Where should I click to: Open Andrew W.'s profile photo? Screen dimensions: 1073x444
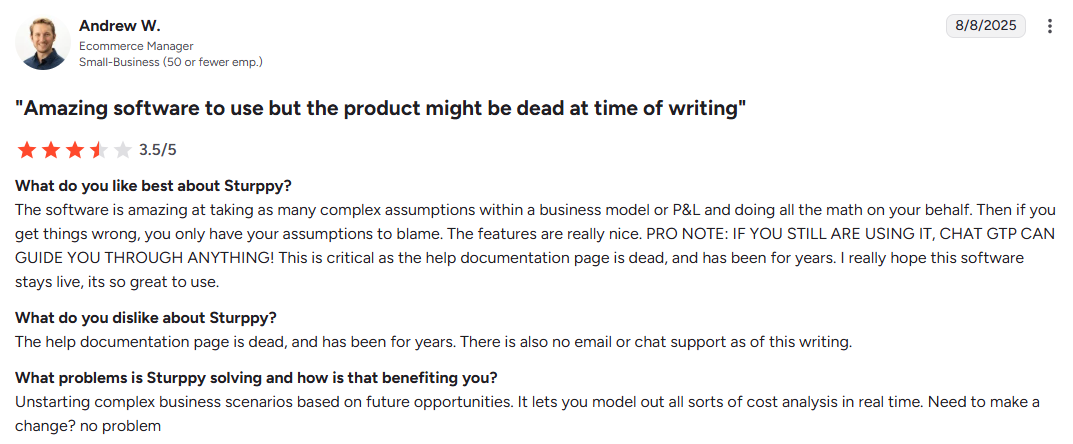click(x=43, y=43)
